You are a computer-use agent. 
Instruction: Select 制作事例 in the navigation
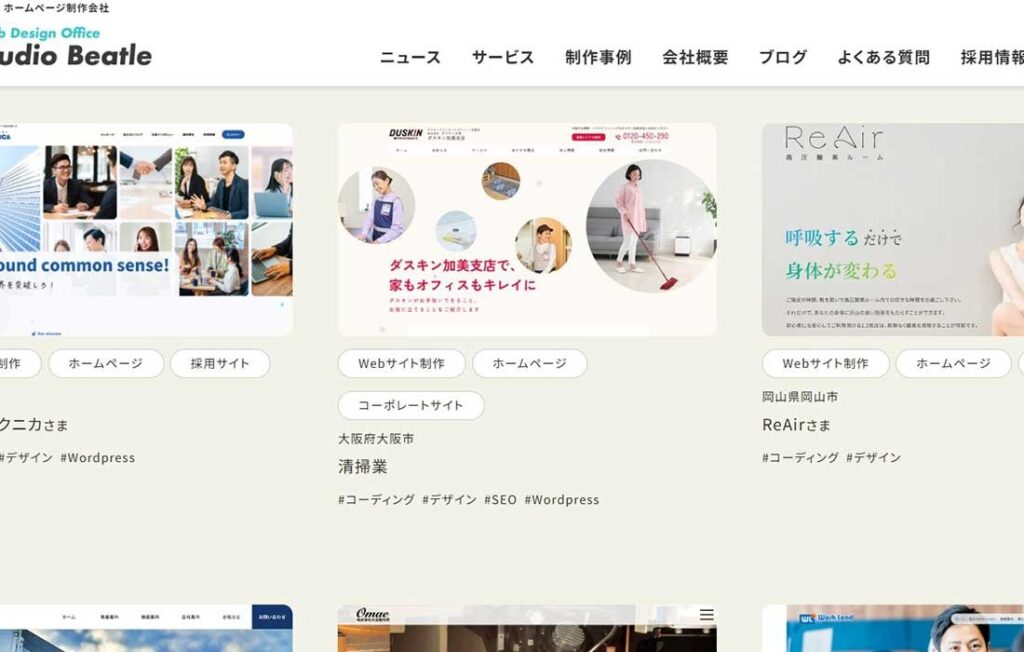(598, 58)
